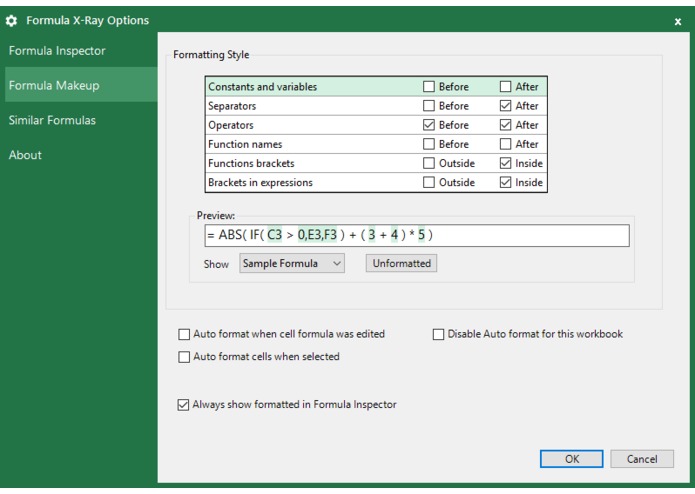Enable Auto format cells when selected
The image size is (695, 494).
[x=184, y=357]
